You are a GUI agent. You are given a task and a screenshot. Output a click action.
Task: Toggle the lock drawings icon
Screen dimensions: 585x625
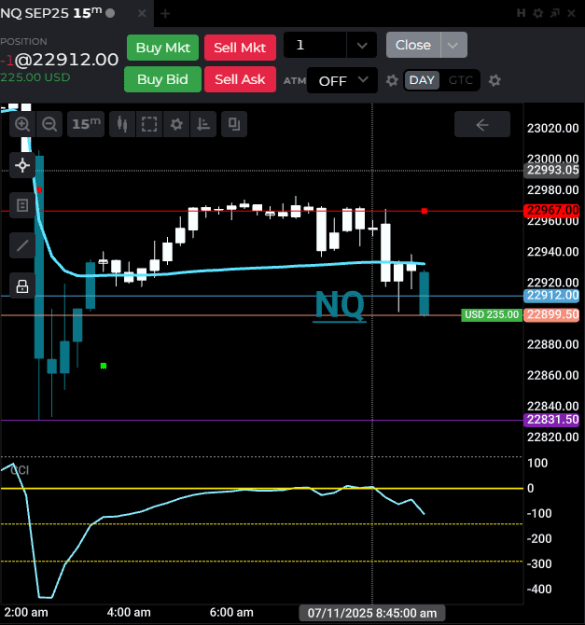point(22,286)
